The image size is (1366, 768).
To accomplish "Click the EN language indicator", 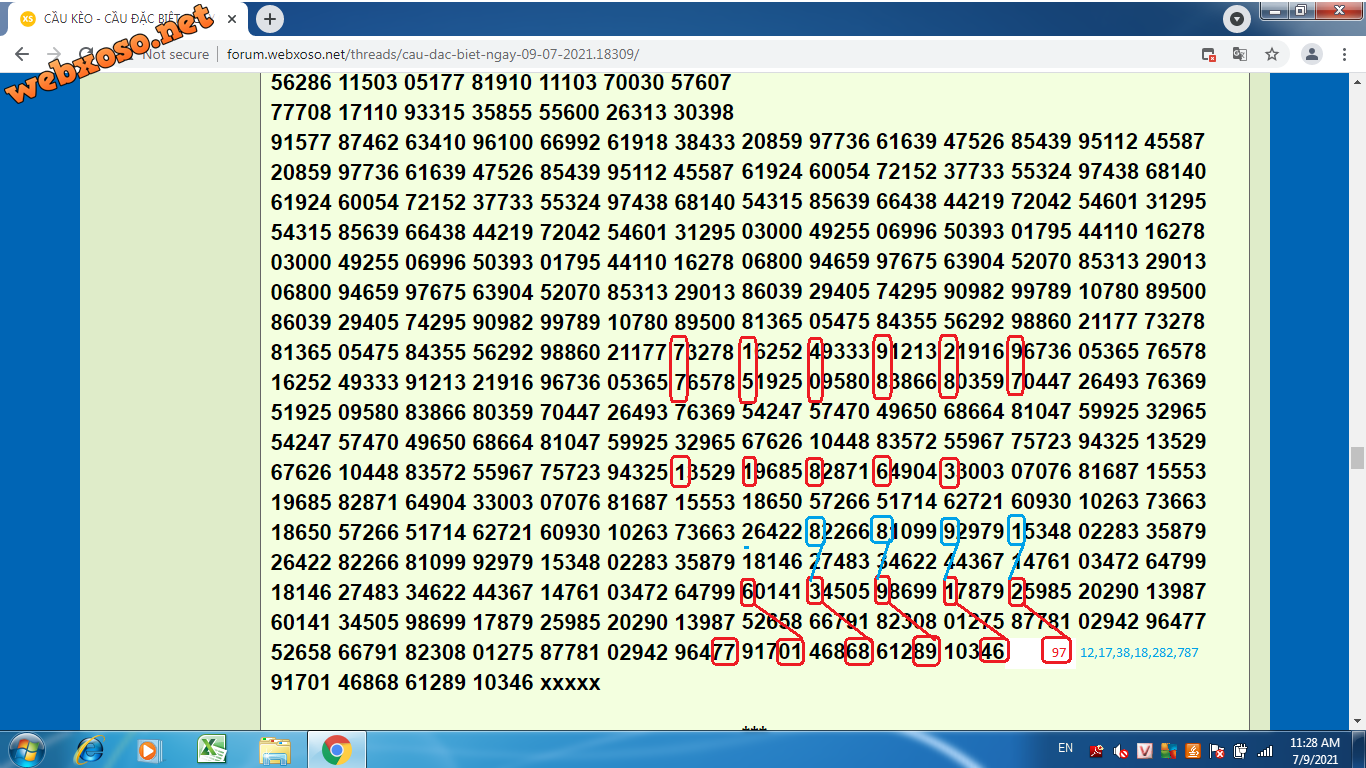I will click(x=1065, y=748).
